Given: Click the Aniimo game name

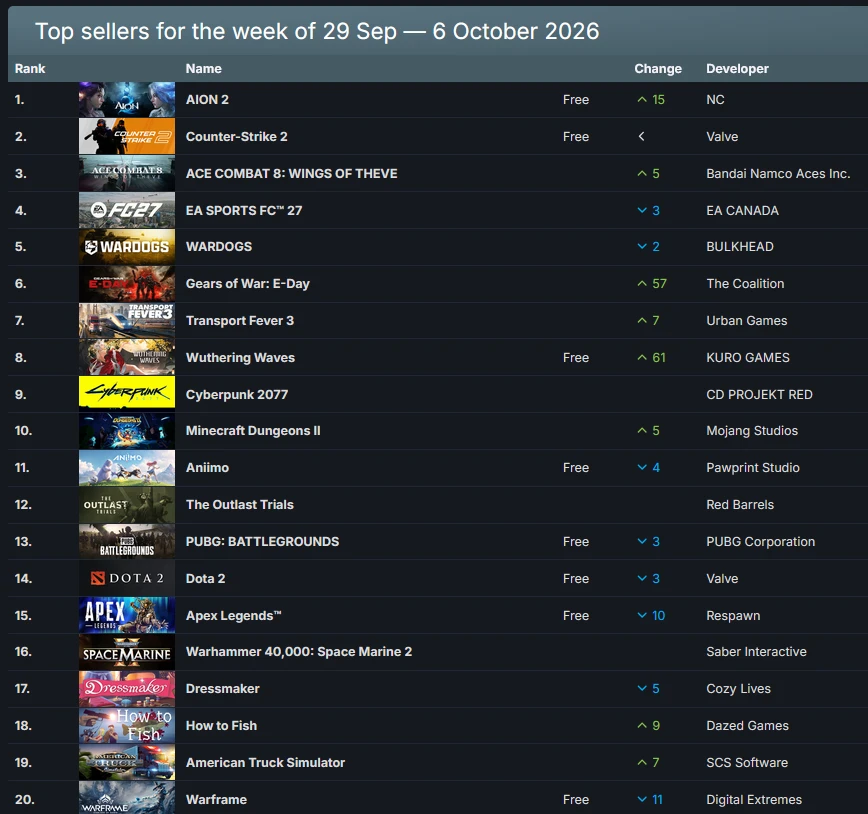Looking at the screenshot, I should point(207,467).
